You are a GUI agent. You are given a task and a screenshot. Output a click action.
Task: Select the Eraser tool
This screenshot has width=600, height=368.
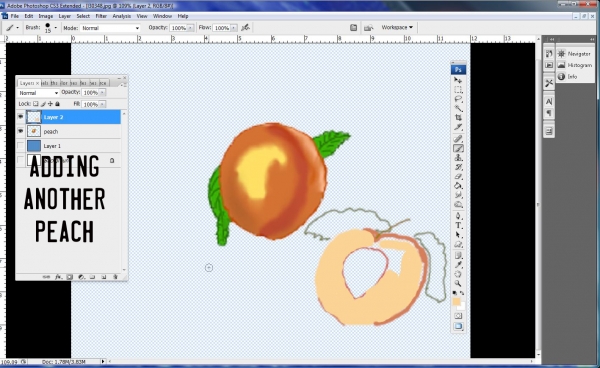coord(458,176)
